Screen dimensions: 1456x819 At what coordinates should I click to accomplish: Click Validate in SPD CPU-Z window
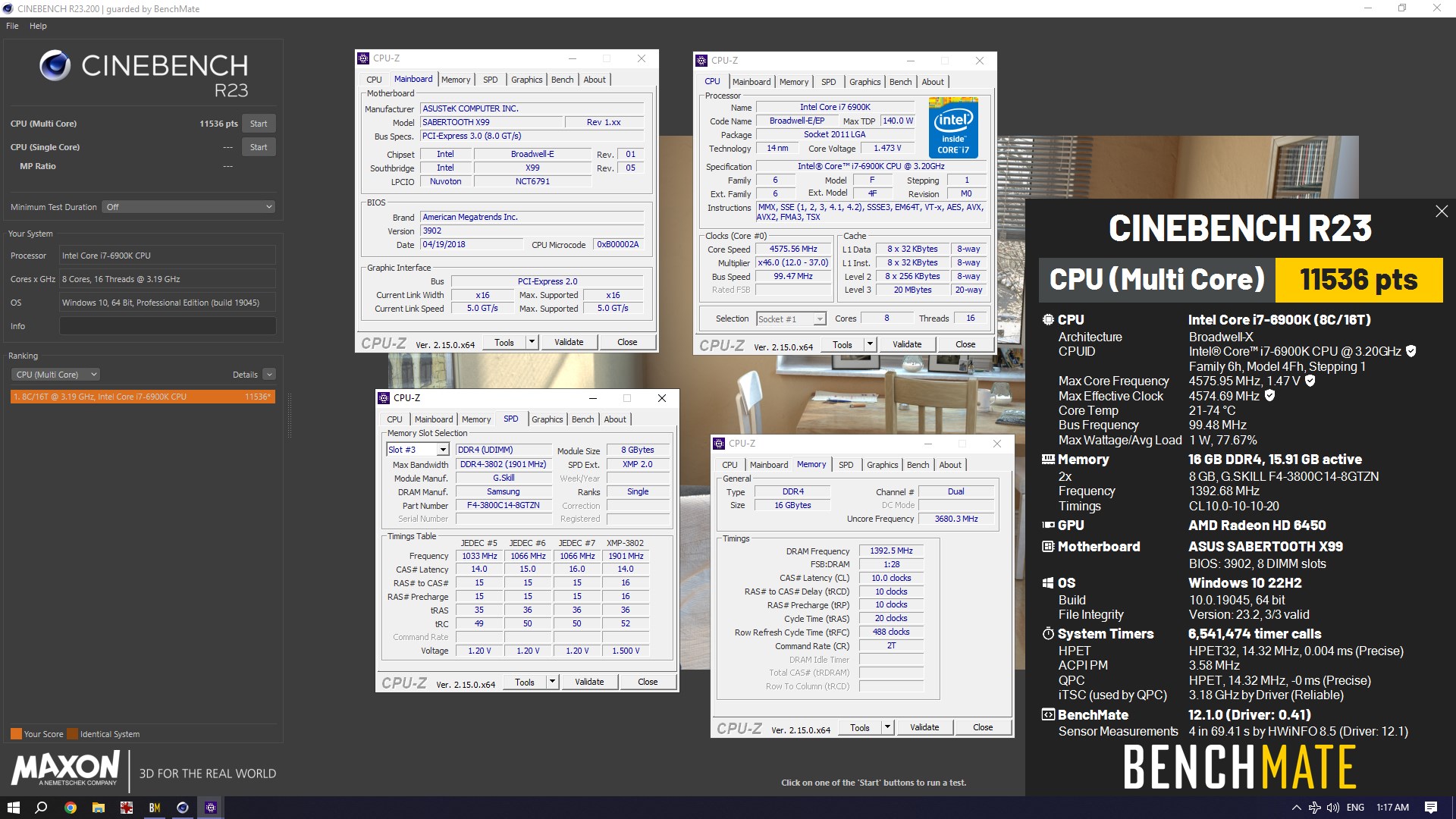(x=589, y=682)
